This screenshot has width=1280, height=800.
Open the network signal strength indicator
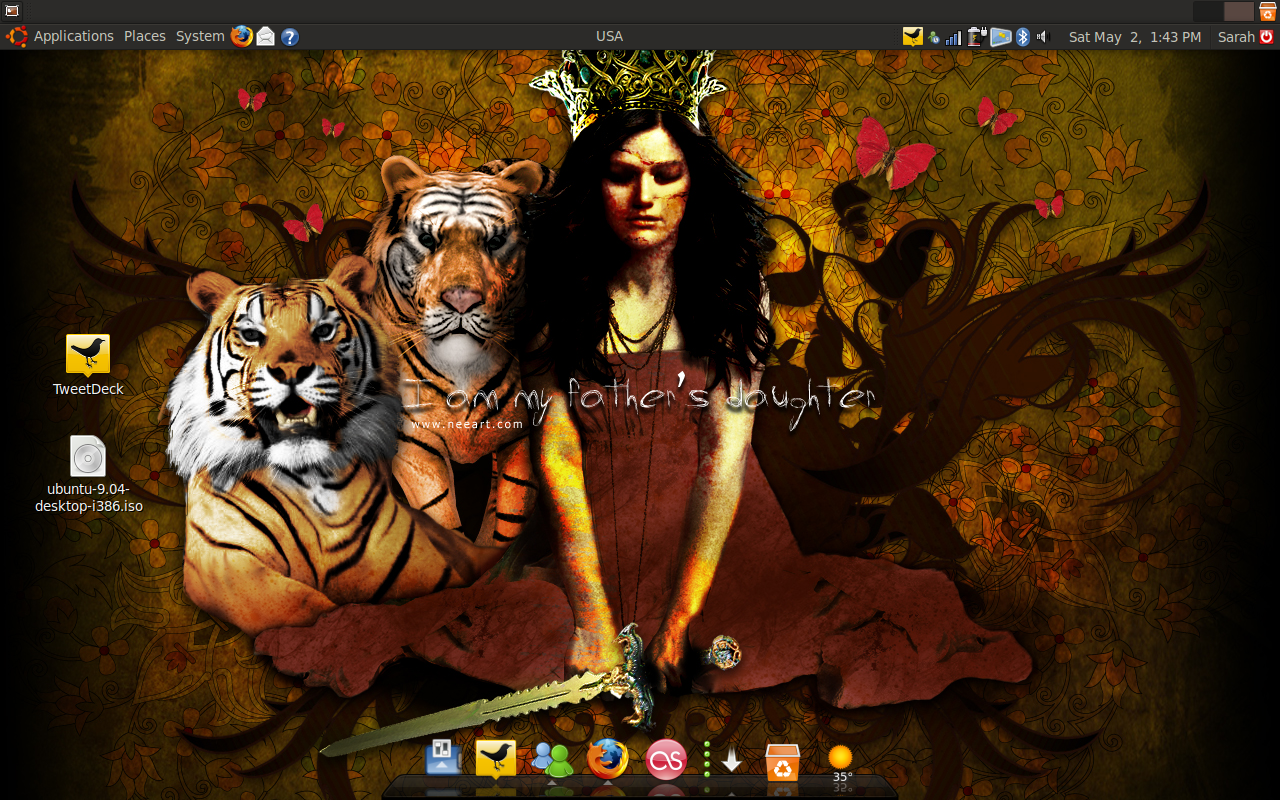[x=953, y=38]
